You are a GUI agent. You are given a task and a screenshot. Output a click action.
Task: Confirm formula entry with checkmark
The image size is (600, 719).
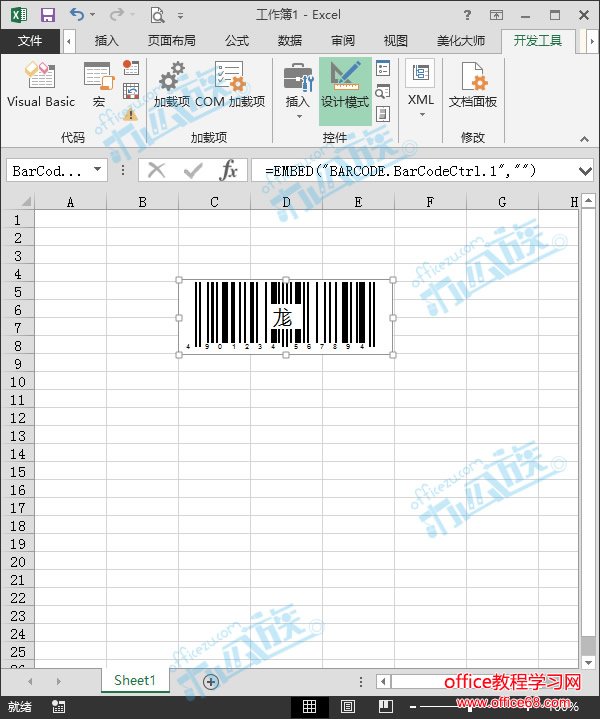[x=193, y=171]
